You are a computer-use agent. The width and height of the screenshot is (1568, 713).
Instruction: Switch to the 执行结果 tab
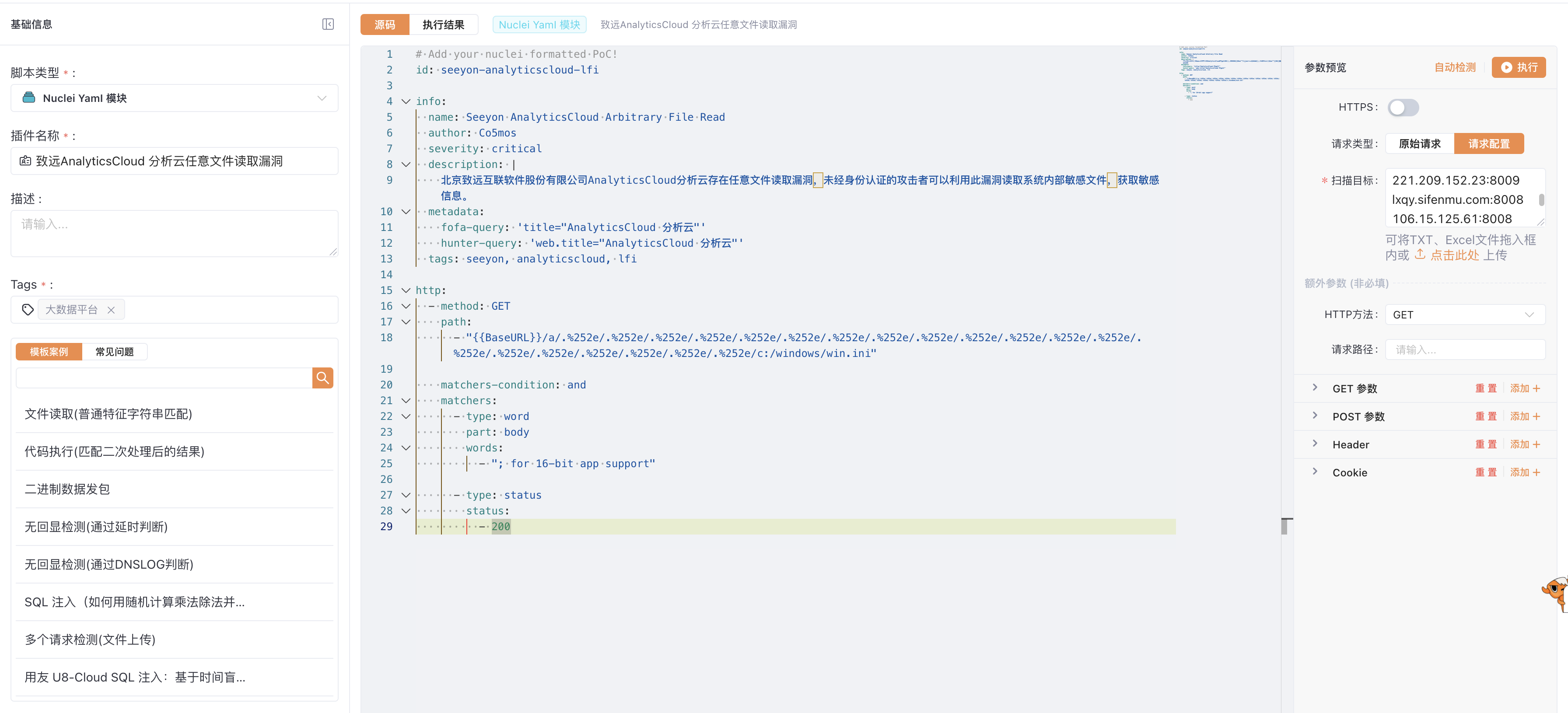point(443,24)
